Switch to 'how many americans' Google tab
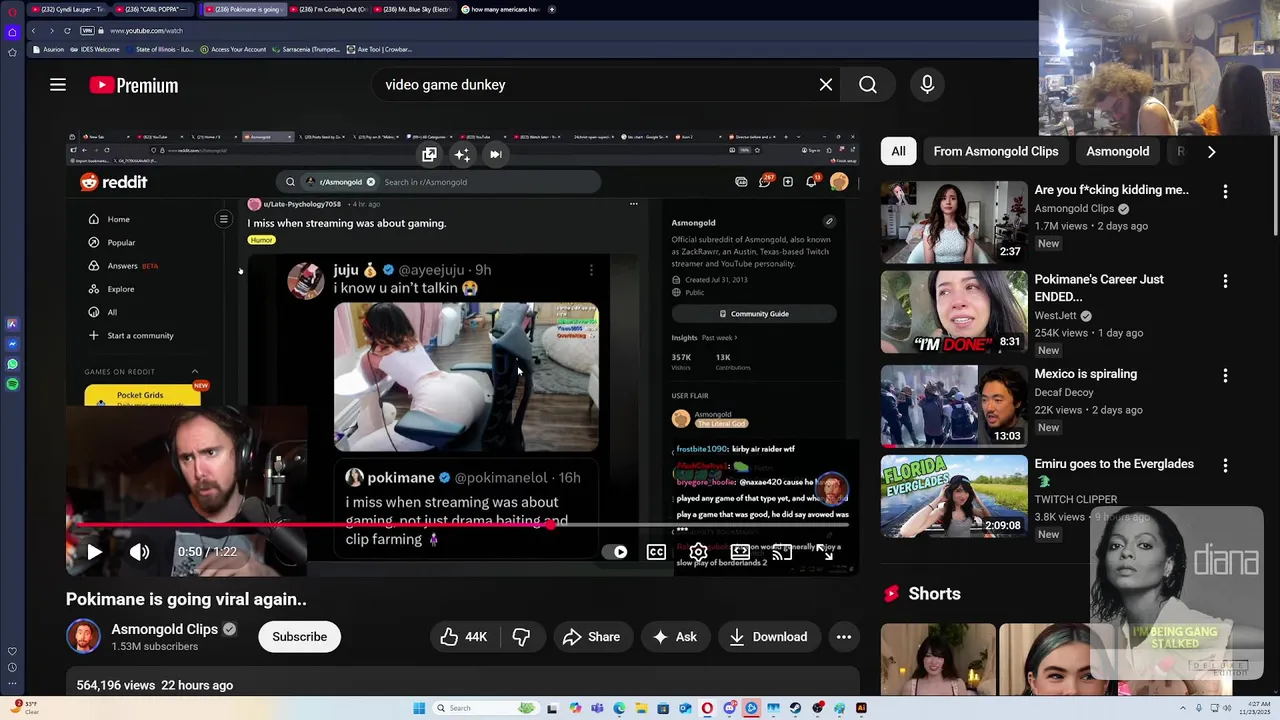Screen dimensions: 1280x720 coord(500,9)
